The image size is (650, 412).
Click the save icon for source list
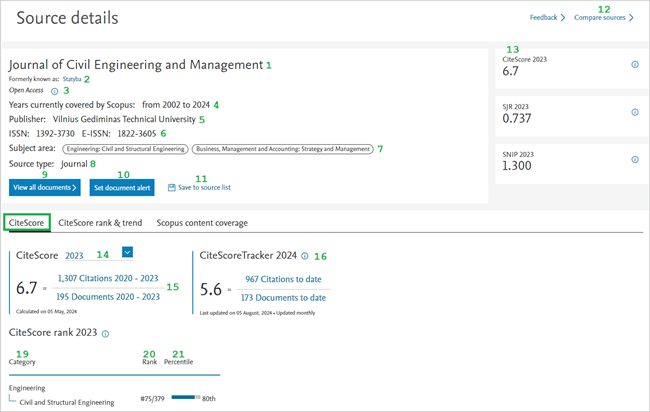(172, 188)
